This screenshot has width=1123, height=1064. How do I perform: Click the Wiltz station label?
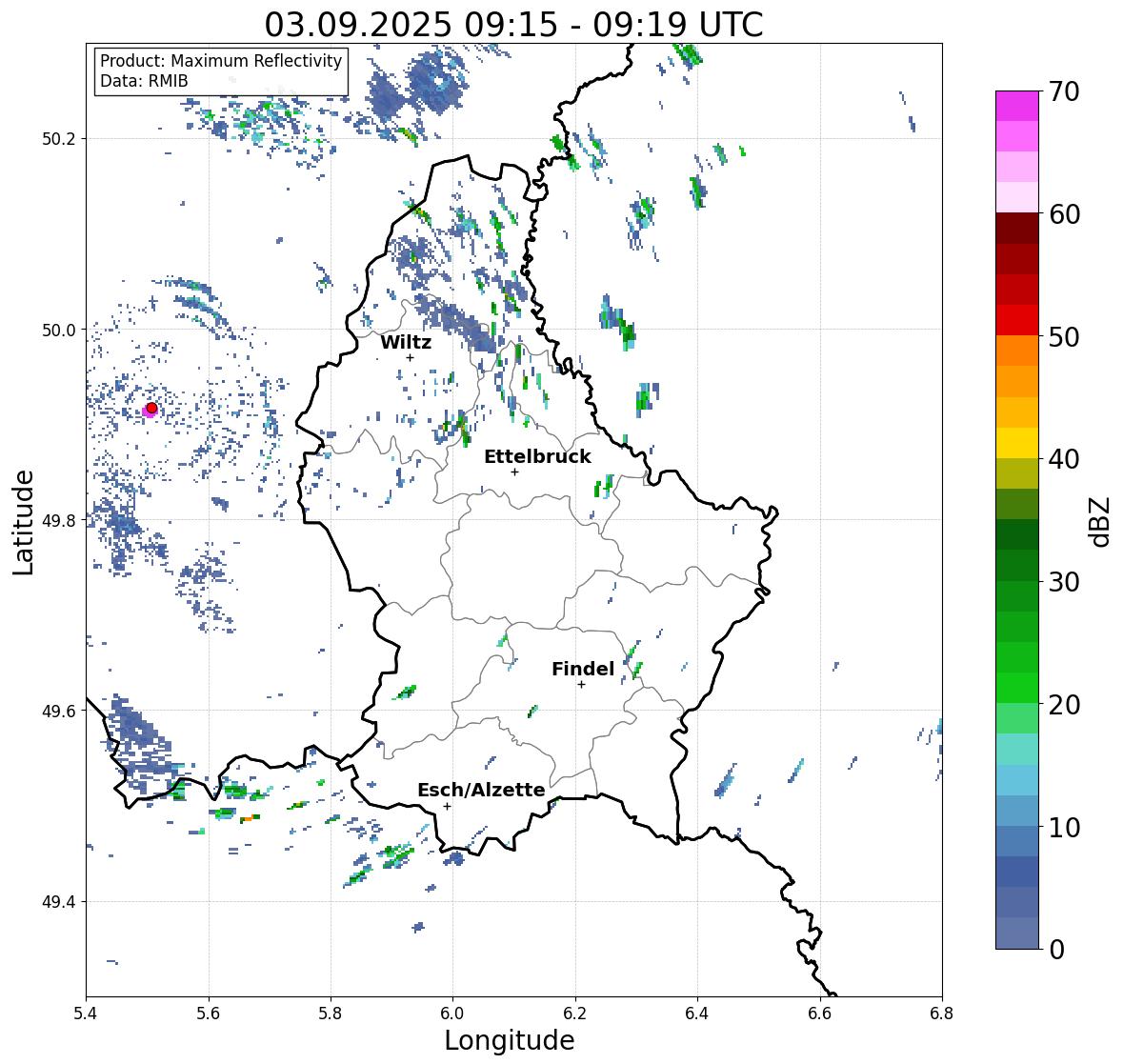coord(406,342)
